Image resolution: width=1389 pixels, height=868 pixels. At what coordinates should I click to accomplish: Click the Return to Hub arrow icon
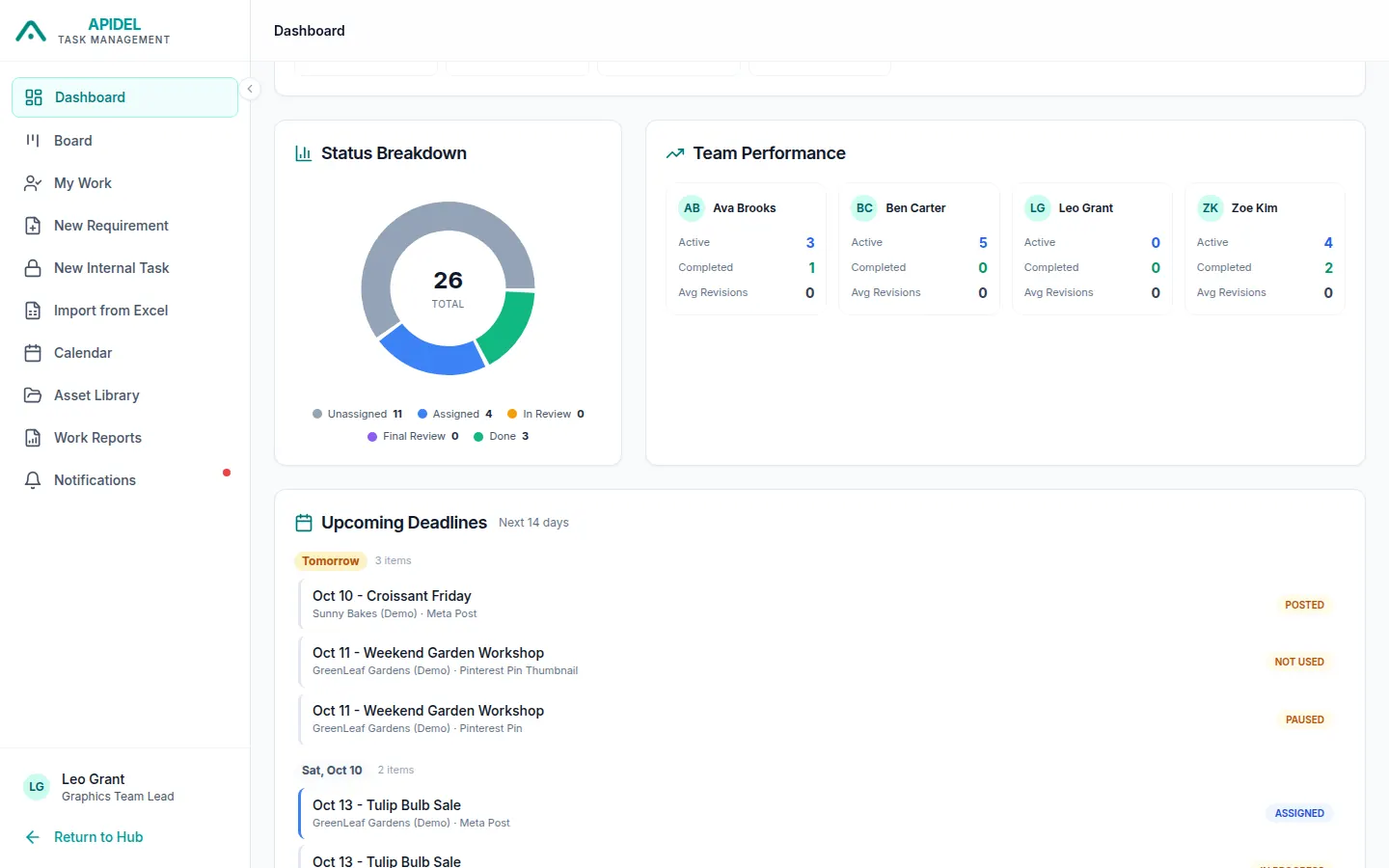coord(33,837)
